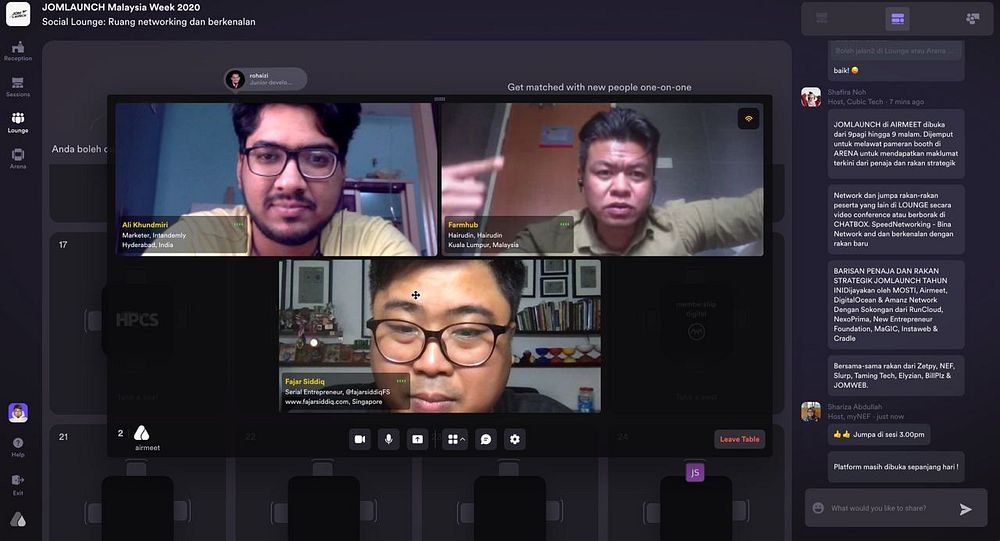1000x541 pixels.
Task: Switch to the first right panel tab
Action: (822, 19)
